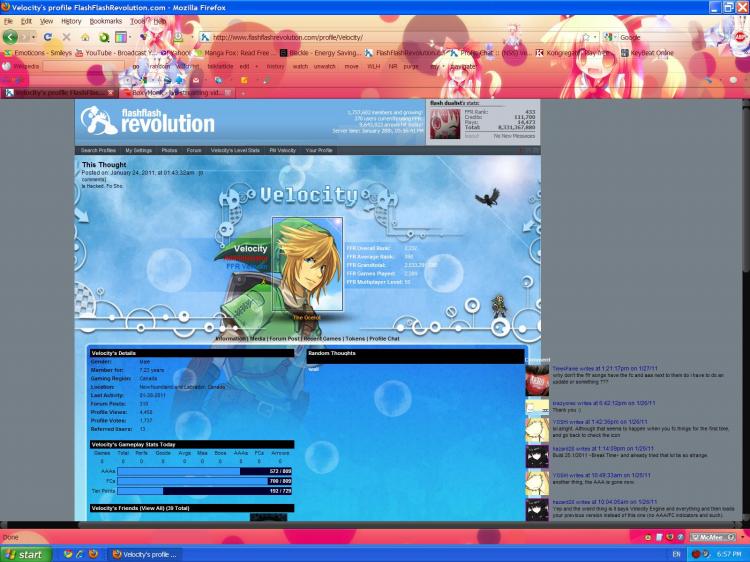Go to the Home page icon
The width and height of the screenshot is (750, 562).
[x=85, y=37]
